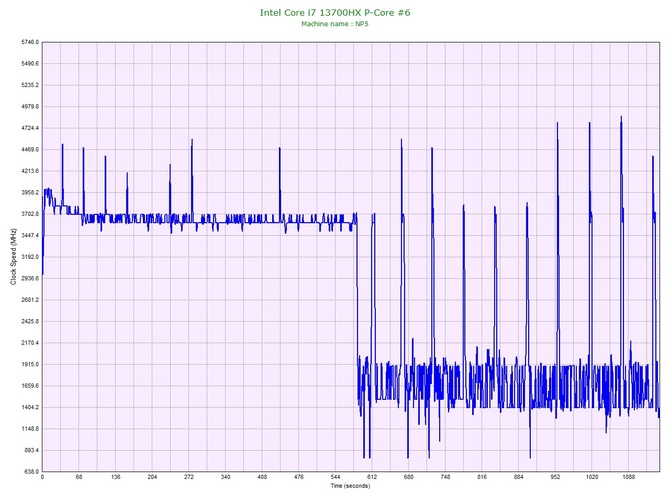This screenshot has width=670, height=503.
Task: Click the y-axis value 2681.2
Action: pyautogui.click(x=30, y=300)
